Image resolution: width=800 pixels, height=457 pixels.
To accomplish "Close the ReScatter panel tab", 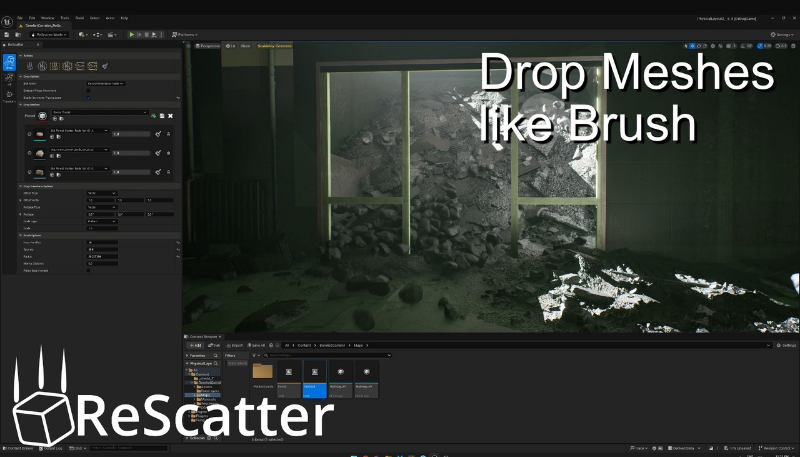I will [x=38, y=45].
